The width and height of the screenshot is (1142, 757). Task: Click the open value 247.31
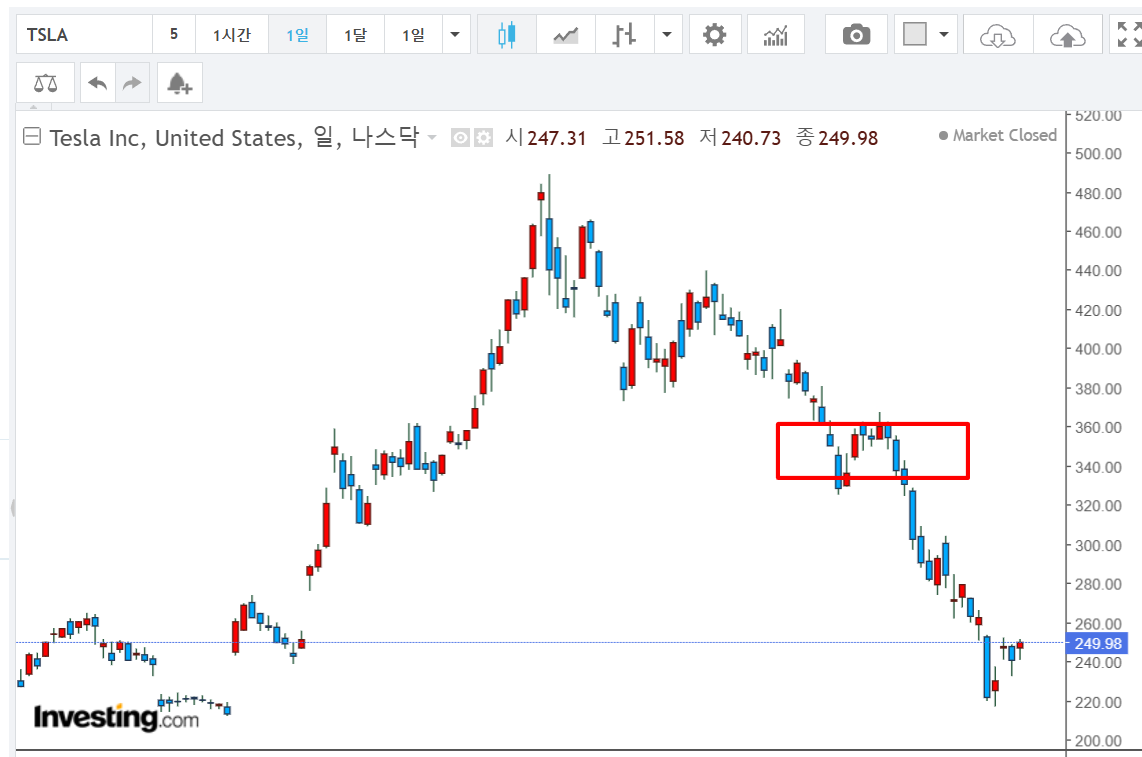pyautogui.click(x=556, y=138)
